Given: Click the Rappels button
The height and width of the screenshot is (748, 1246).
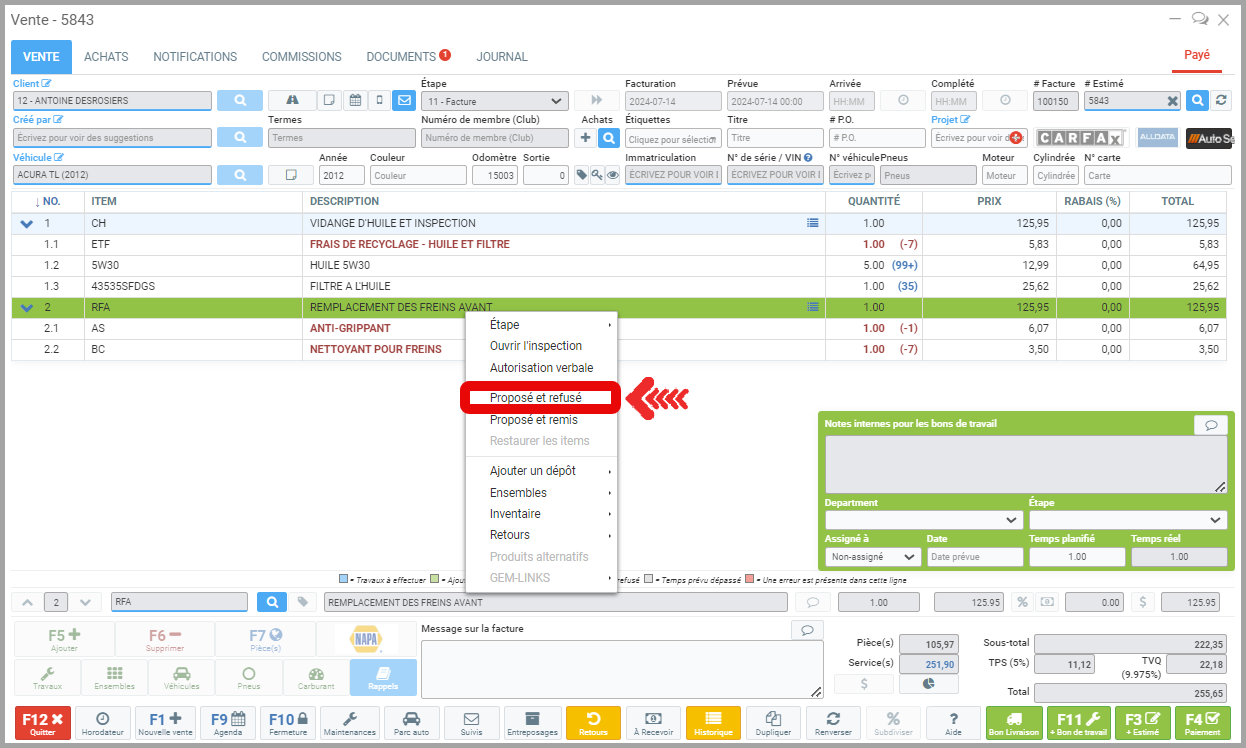Looking at the screenshot, I should pos(383,678).
